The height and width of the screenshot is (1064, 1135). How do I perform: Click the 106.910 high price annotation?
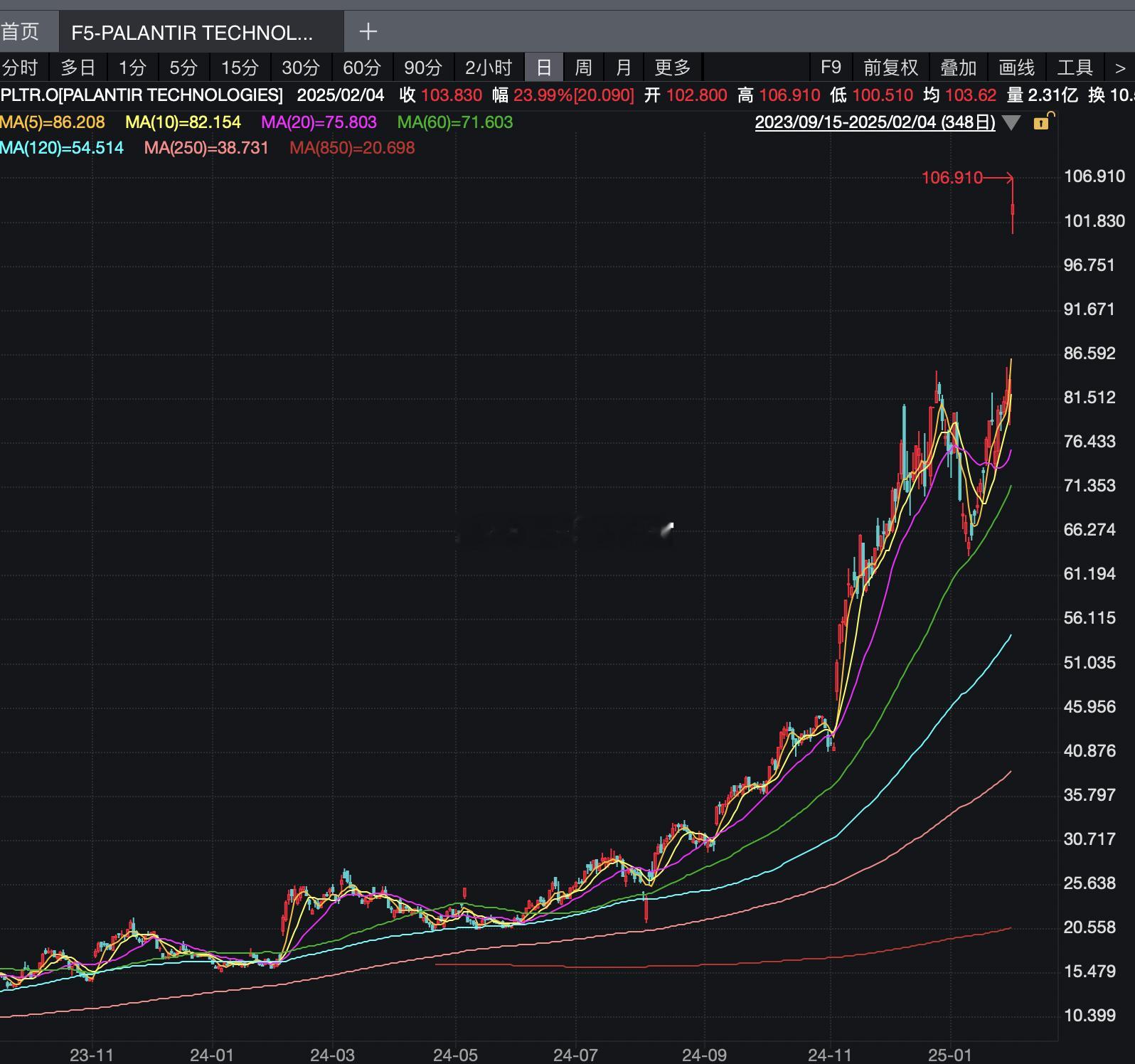click(x=952, y=178)
